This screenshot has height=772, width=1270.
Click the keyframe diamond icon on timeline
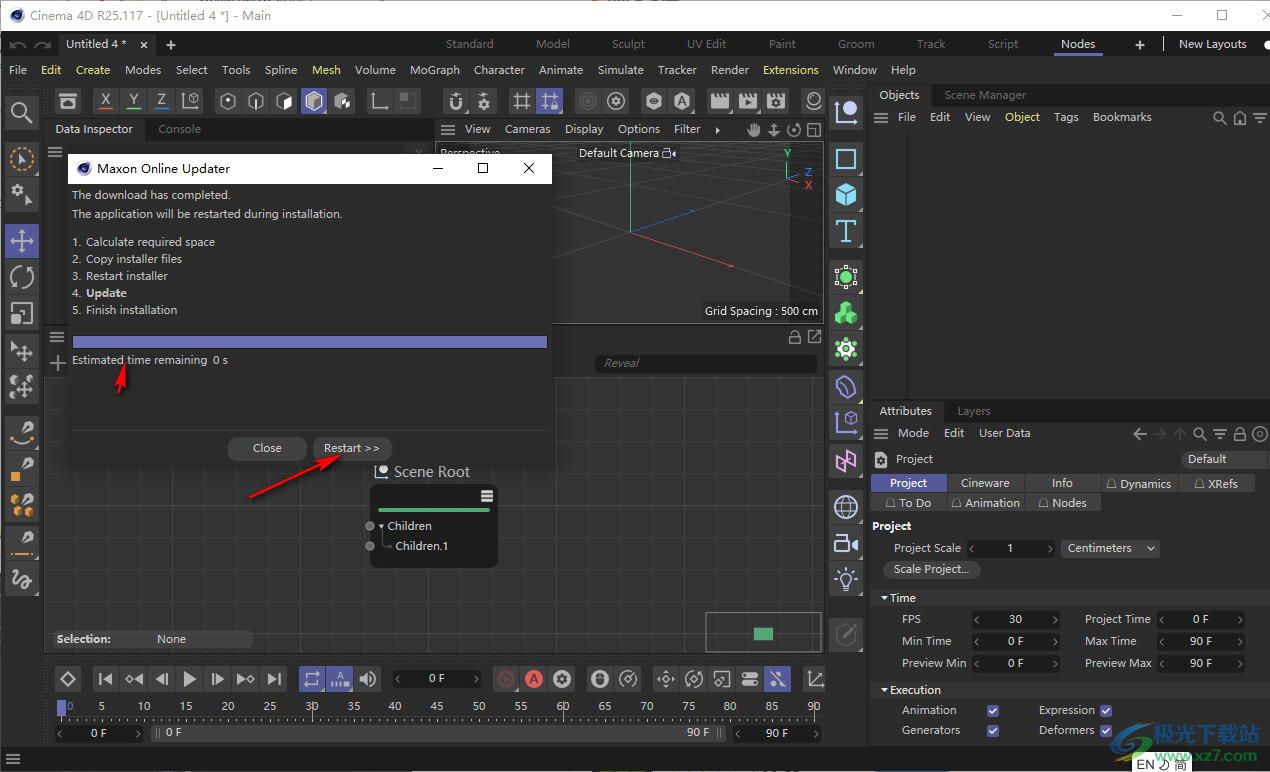tap(67, 679)
